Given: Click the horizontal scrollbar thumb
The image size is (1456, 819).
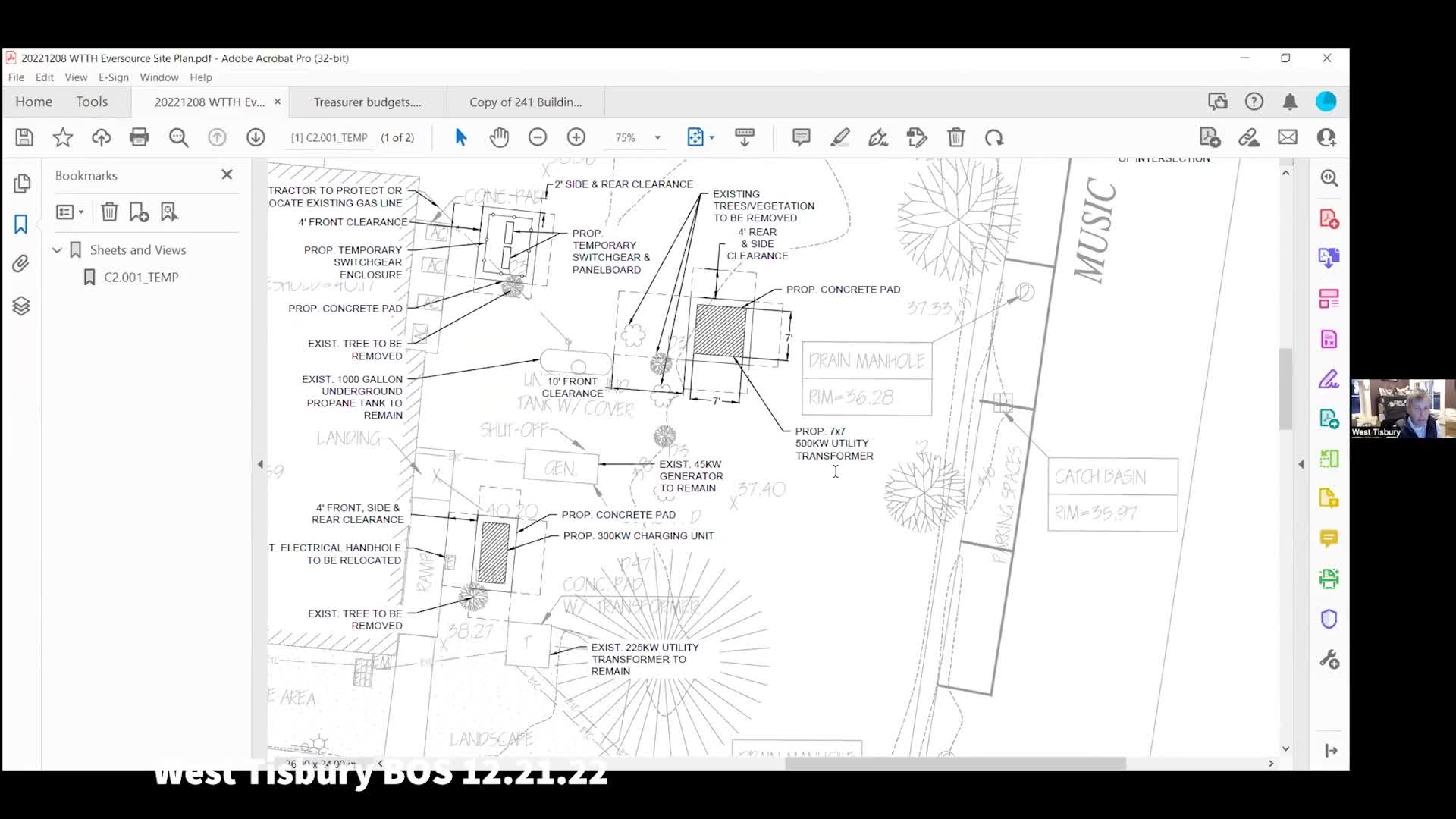Looking at the screenshot, I should point(955,764).
